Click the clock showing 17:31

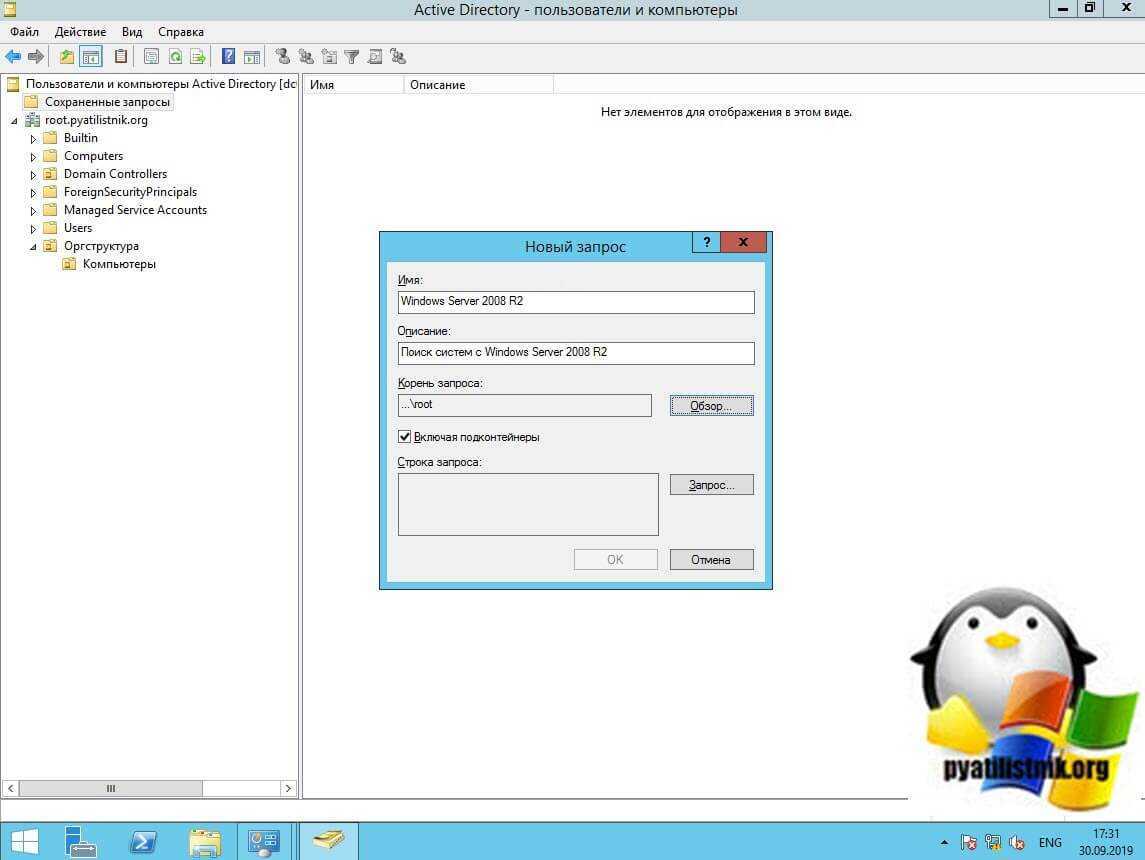(x=1106, y=834)
